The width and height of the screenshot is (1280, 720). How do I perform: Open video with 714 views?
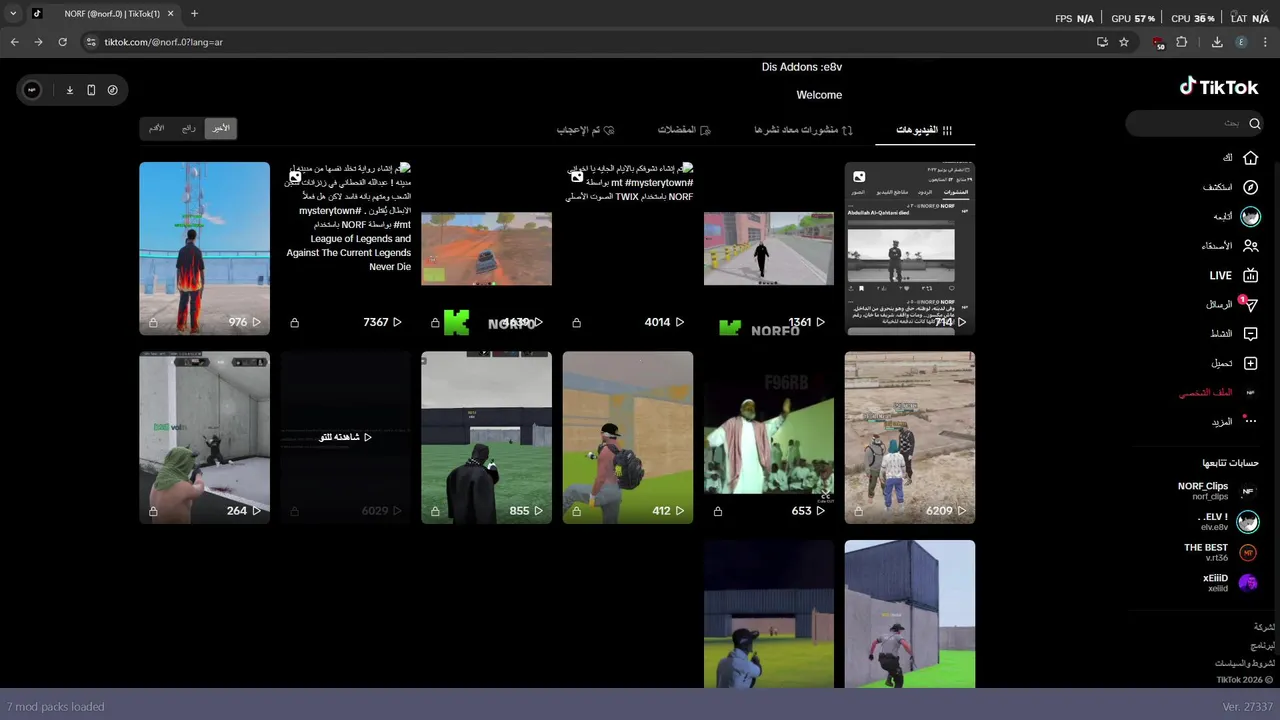(x=909, y=248)
